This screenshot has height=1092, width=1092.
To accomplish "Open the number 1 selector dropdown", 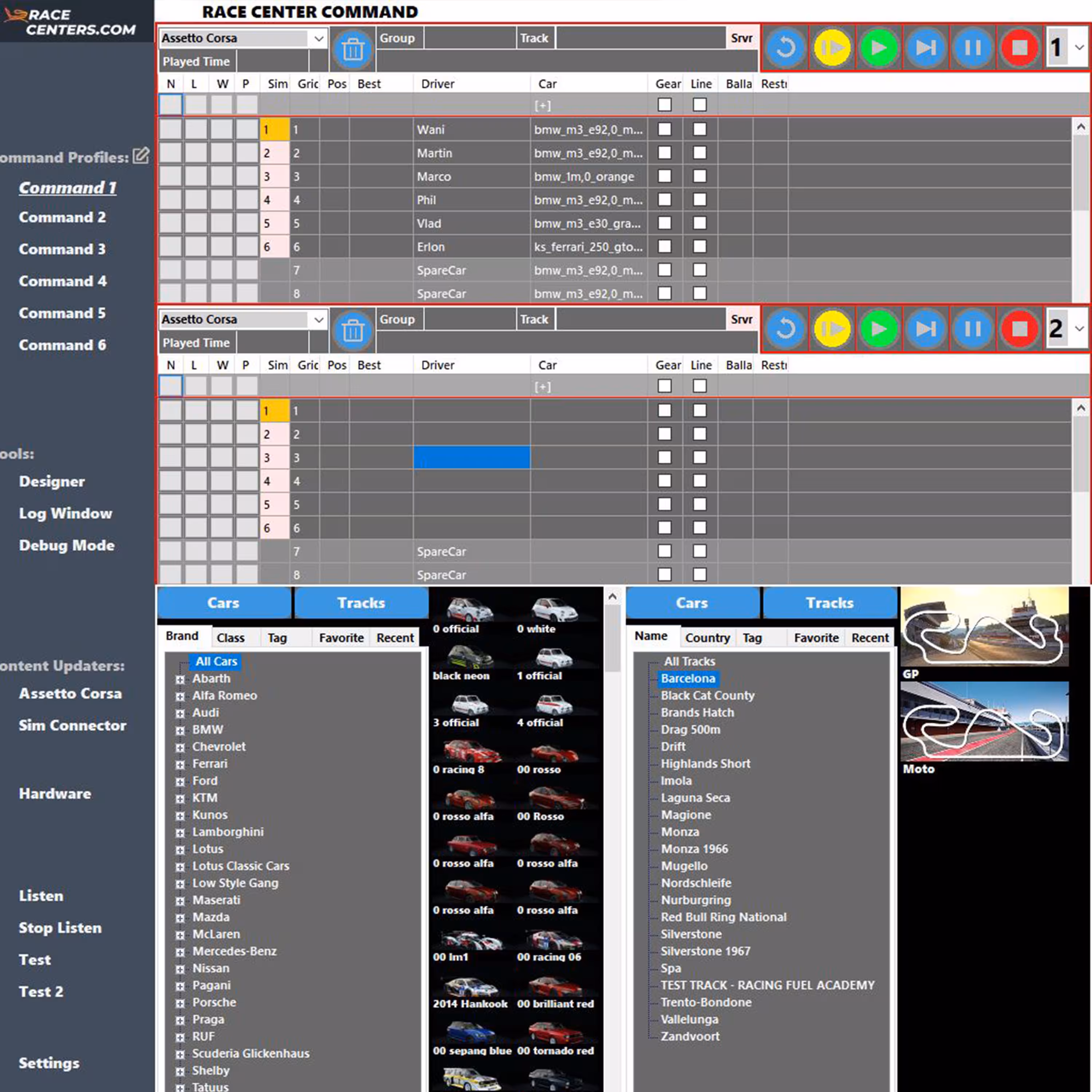I will pos(1079,47).
